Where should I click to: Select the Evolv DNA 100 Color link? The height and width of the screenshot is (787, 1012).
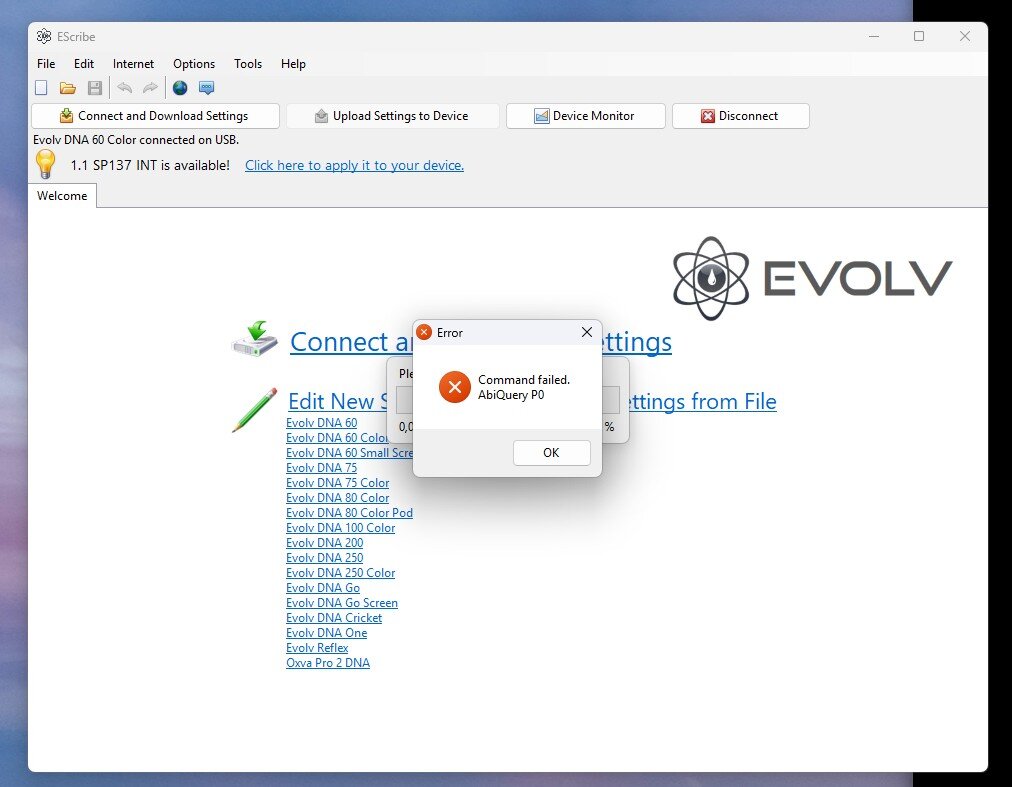[x=340, y=527]
